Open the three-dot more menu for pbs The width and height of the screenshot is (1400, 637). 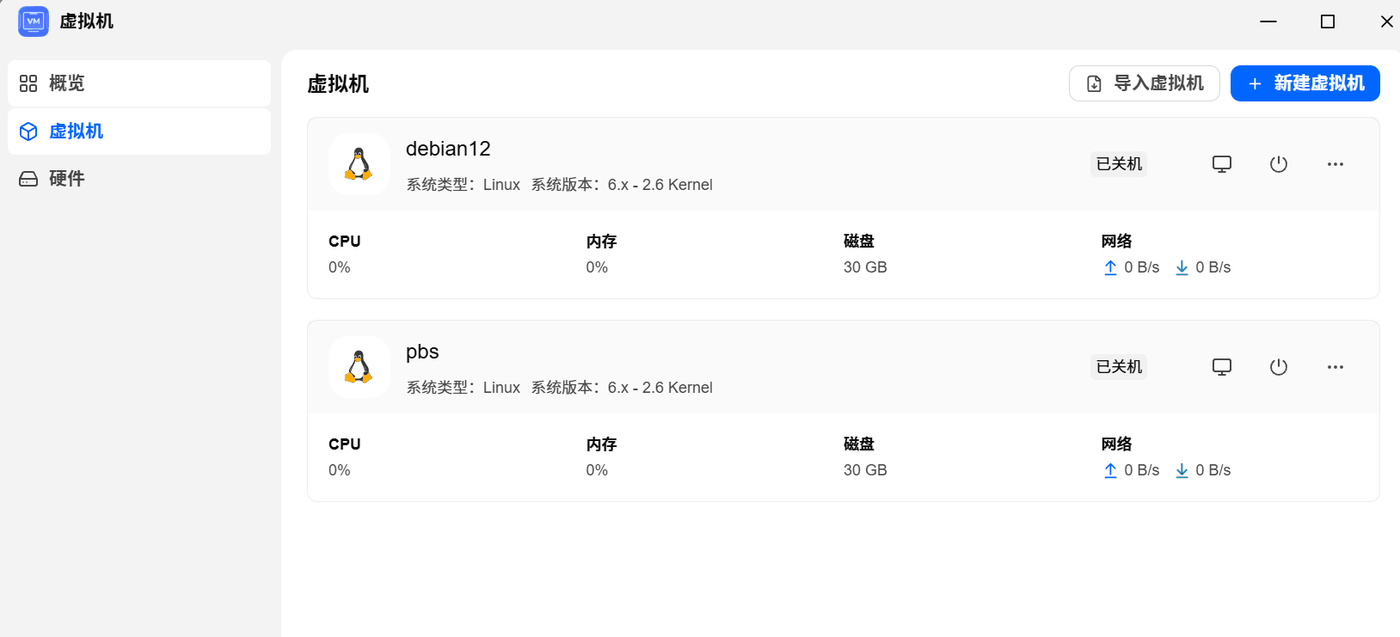pos(1335,367)
